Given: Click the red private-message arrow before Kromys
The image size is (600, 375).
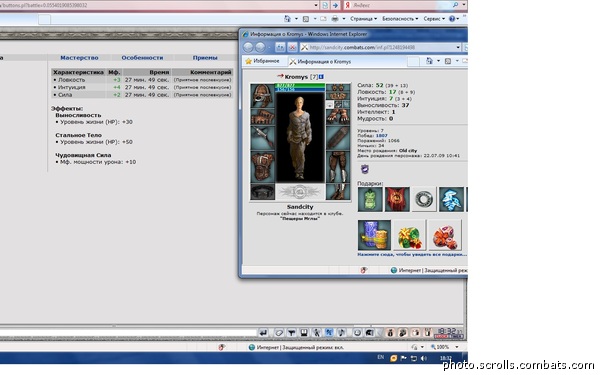Looking at the screenshot, I should pyautogui.click(x=280, y=76).
